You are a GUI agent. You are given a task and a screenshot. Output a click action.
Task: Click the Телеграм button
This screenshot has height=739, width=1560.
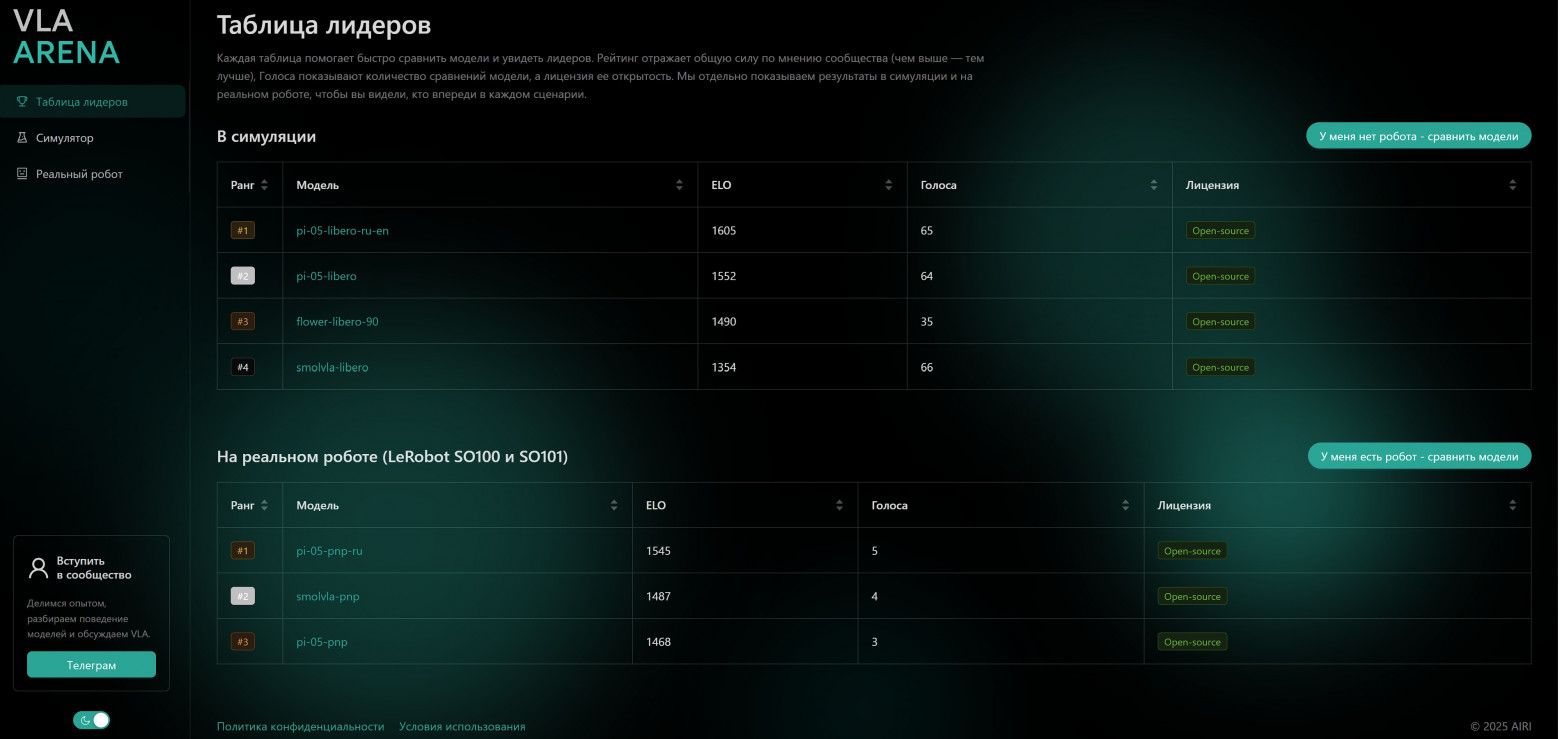[91, 665]
